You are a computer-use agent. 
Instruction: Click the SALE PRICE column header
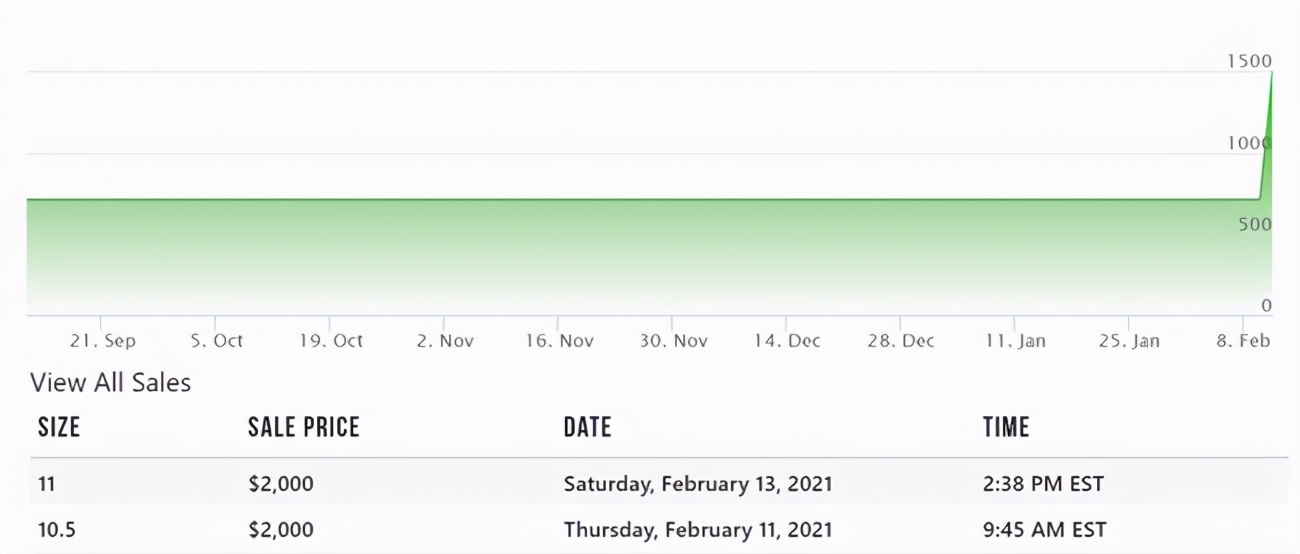coord(303,428)
